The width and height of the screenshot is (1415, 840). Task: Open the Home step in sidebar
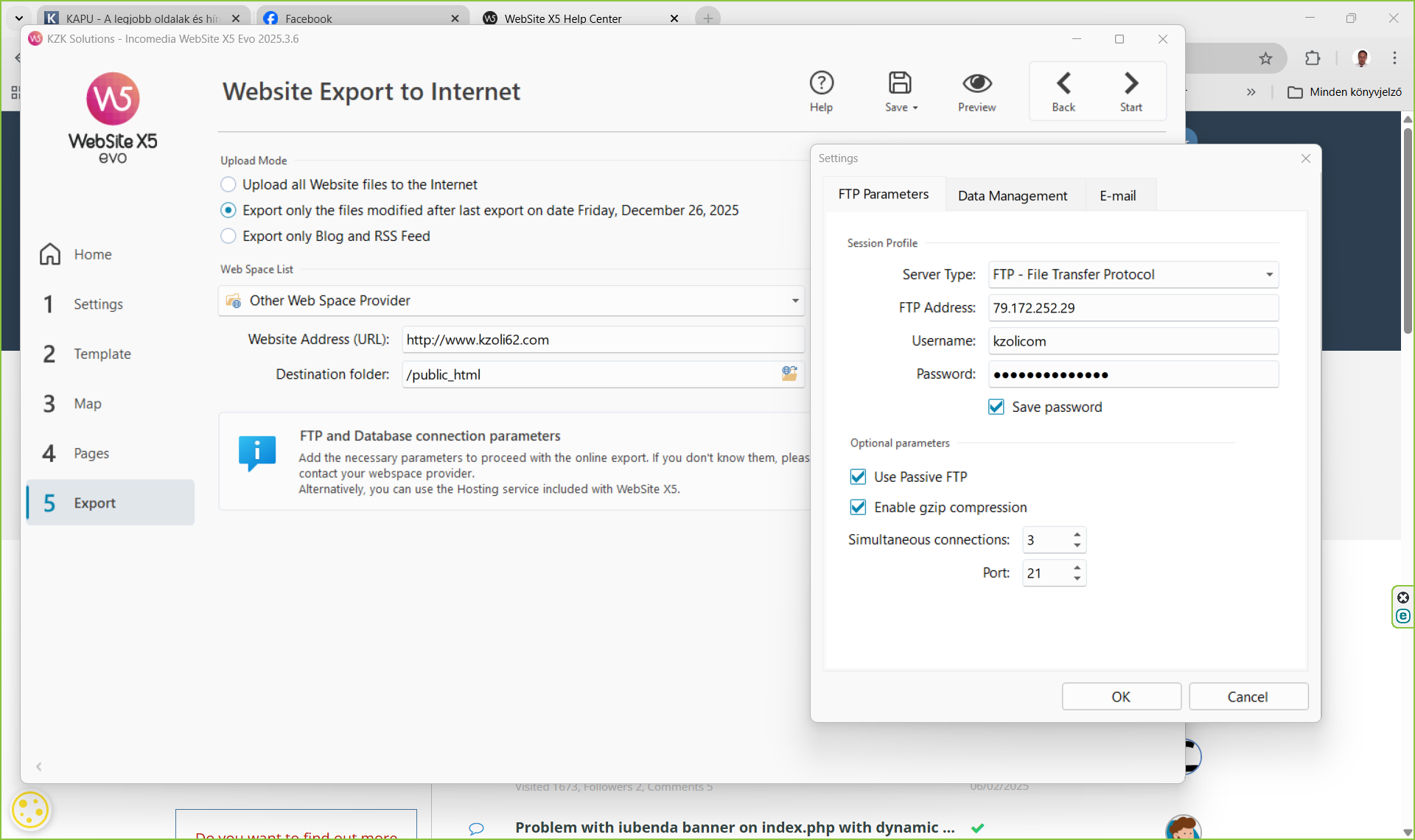coord(92,254)
